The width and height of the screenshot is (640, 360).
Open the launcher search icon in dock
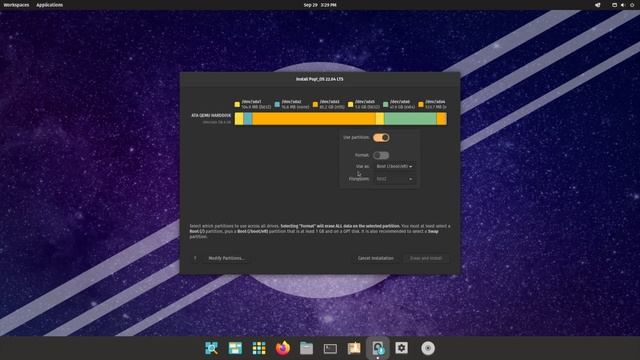tap(211, 348)
